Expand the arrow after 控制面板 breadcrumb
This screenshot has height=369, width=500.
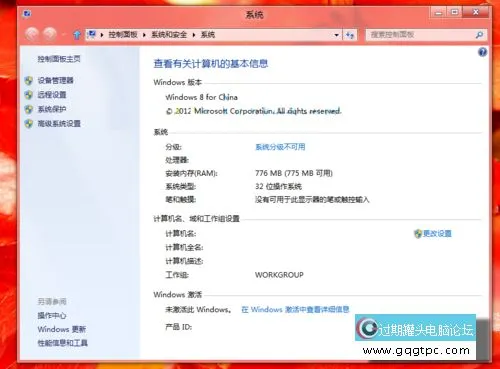tap(144, 35)
